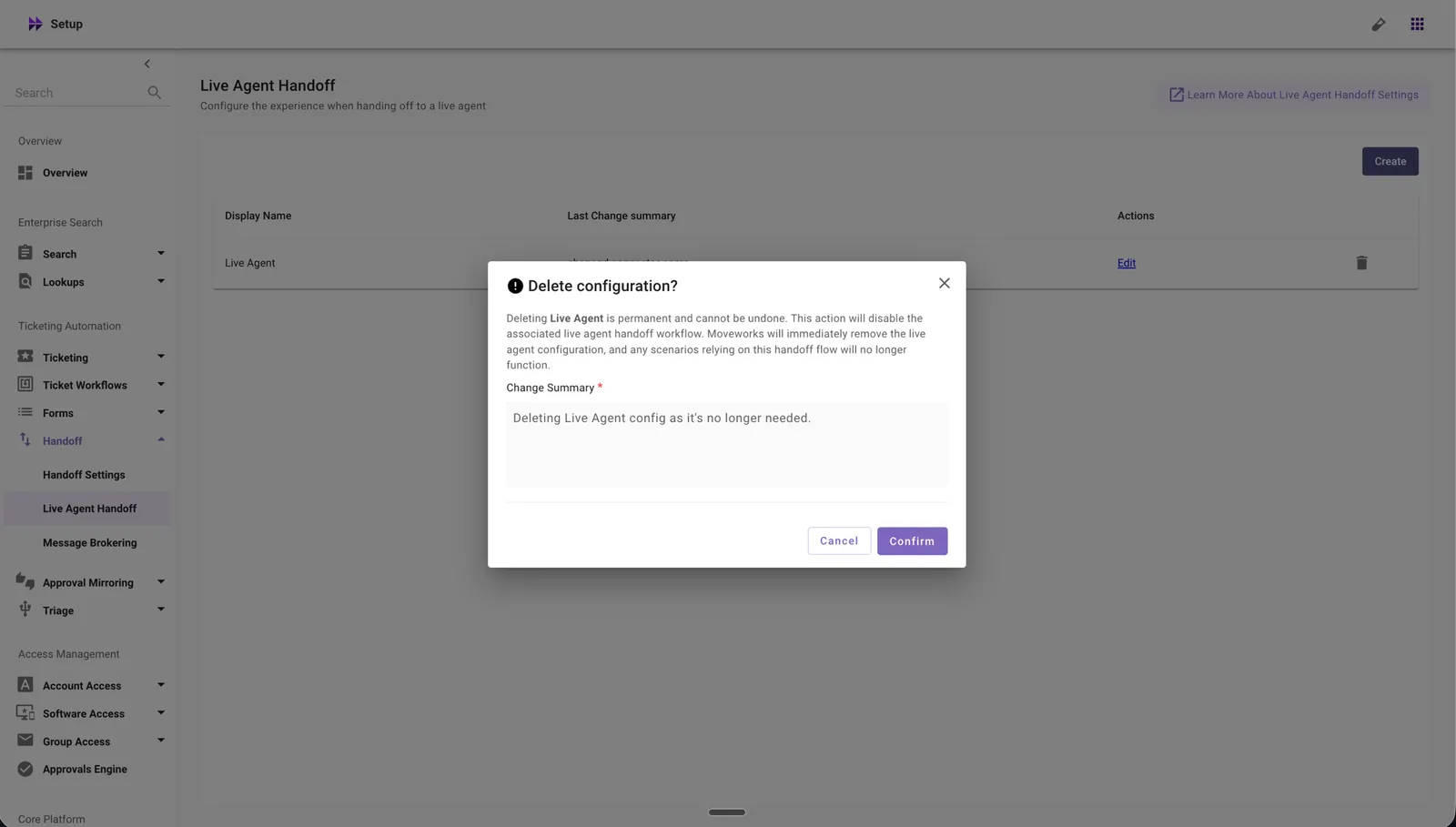
Task: Click the Change Summary text area
Action: [x=726, y=445]
